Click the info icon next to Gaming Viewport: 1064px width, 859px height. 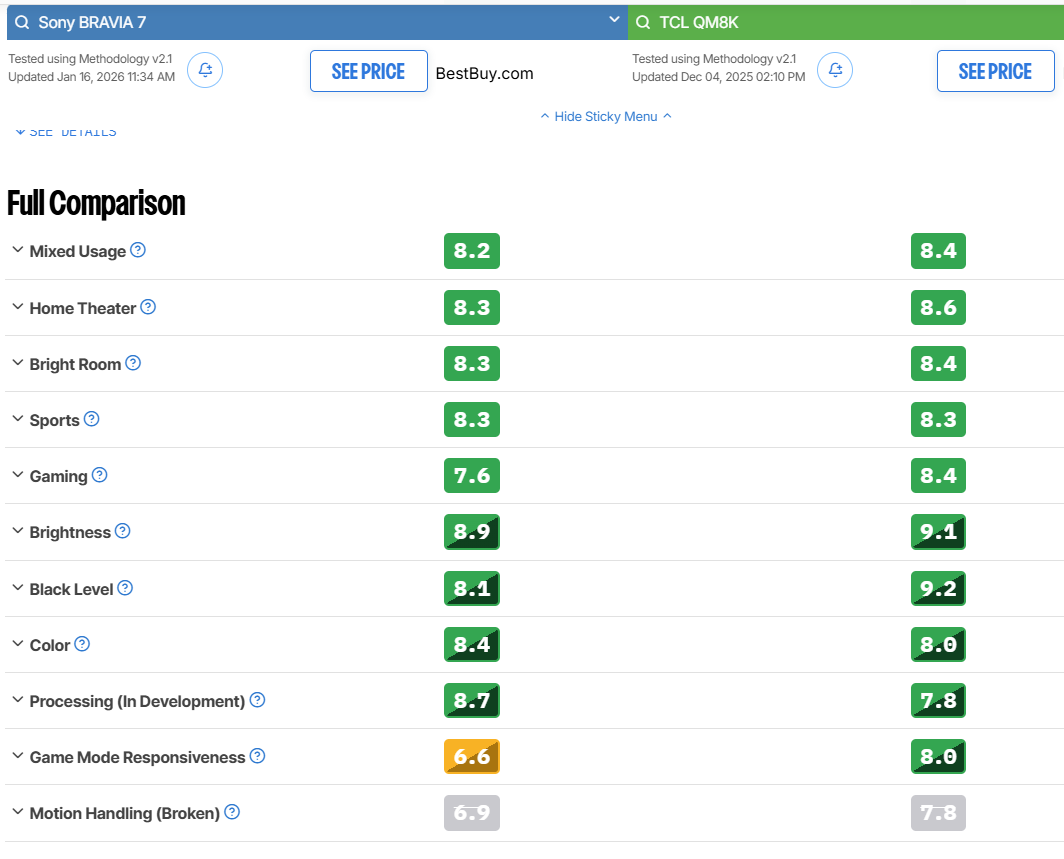click(100, 475)
